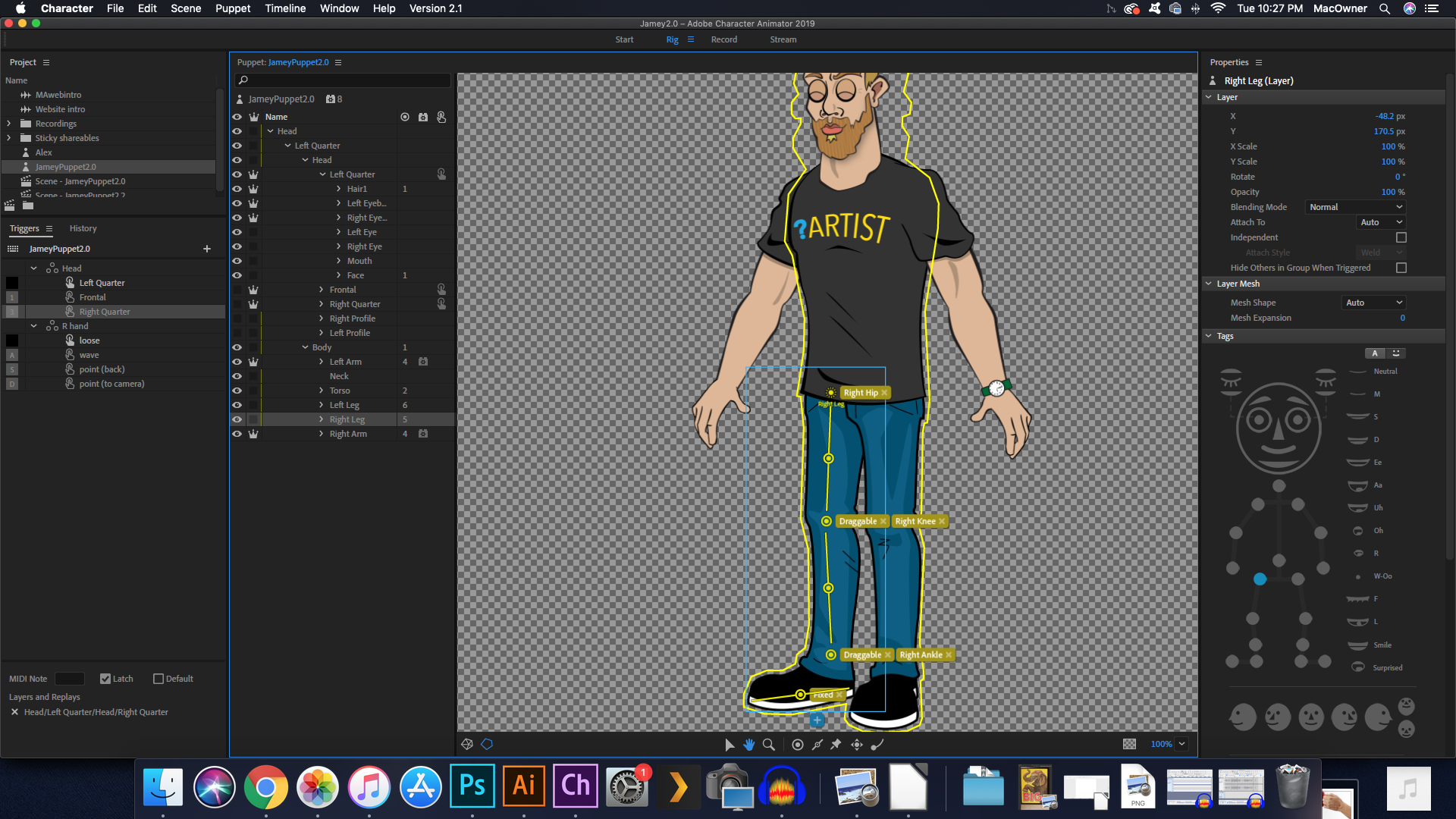The image size is (1456, 819).
Task: Enable the Latch checkbox
Action: [x=105, y=678]
